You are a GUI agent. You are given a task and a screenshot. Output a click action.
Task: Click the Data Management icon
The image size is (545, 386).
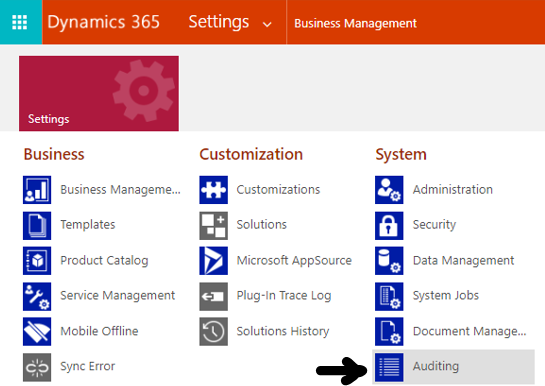coord(389,261)
